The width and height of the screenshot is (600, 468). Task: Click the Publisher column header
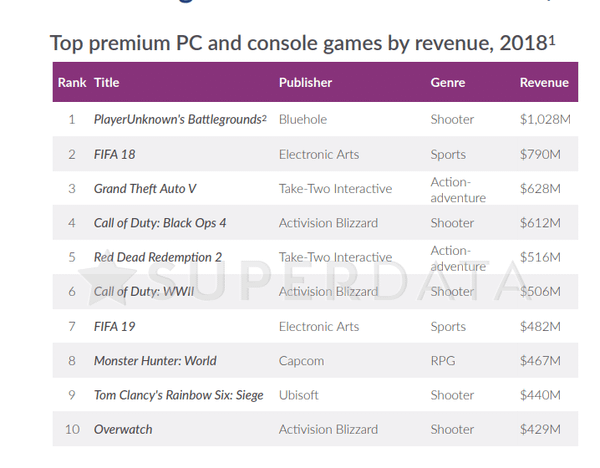tap(305, 83)
